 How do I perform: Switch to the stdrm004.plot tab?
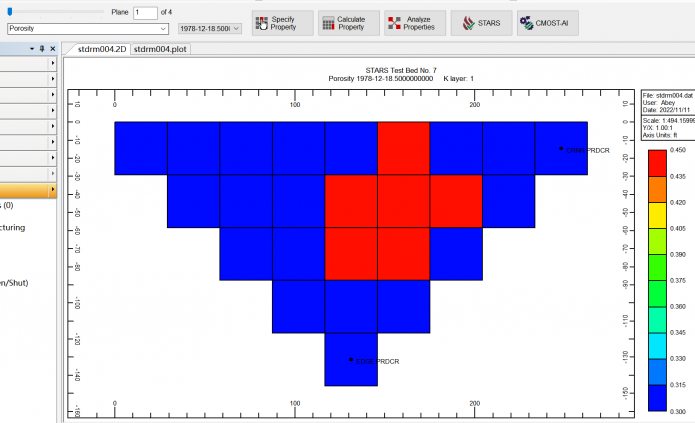[159, 48]
